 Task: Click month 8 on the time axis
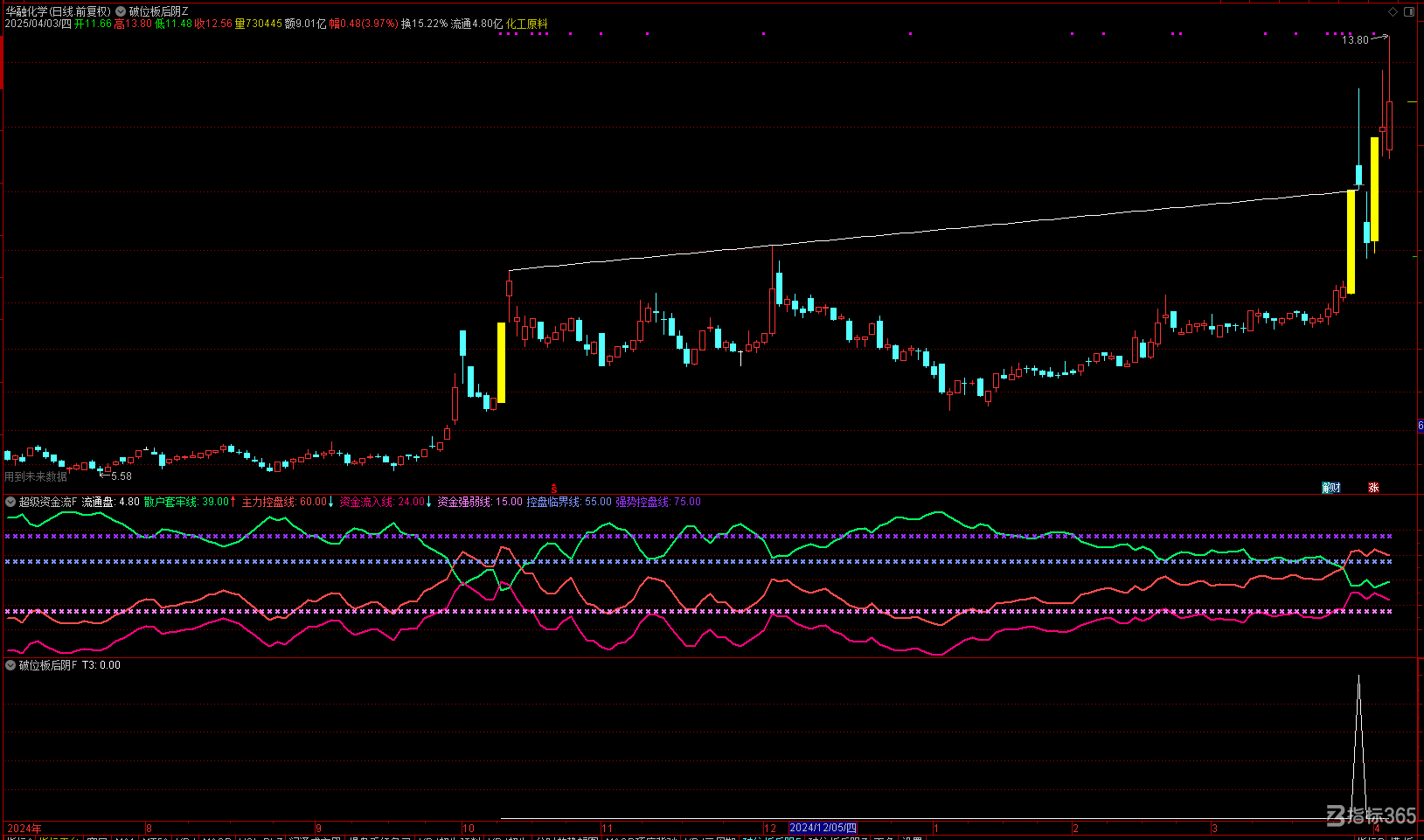point(149,829)
